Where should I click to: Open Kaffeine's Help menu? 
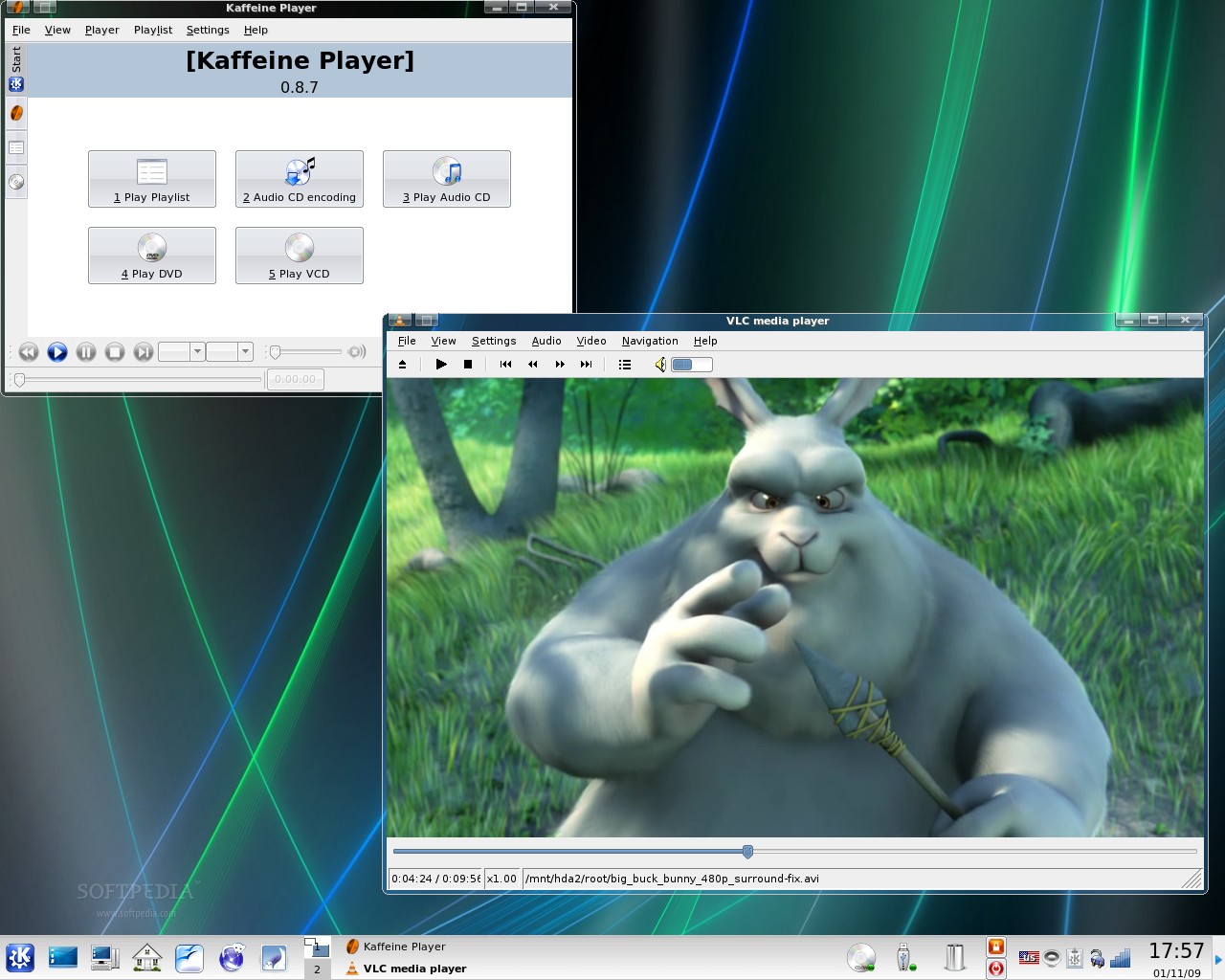tap(256, 30)
